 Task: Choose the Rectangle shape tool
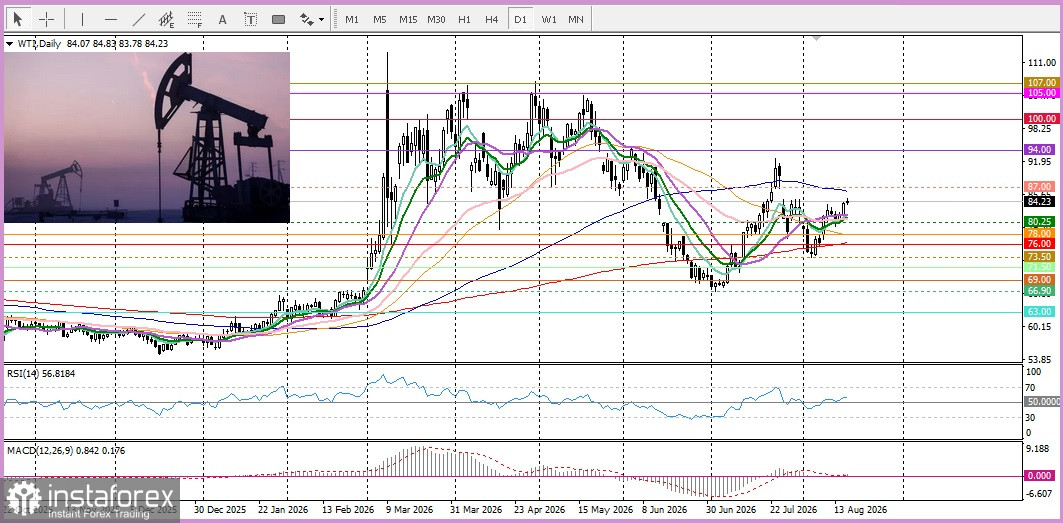(278, 19)
